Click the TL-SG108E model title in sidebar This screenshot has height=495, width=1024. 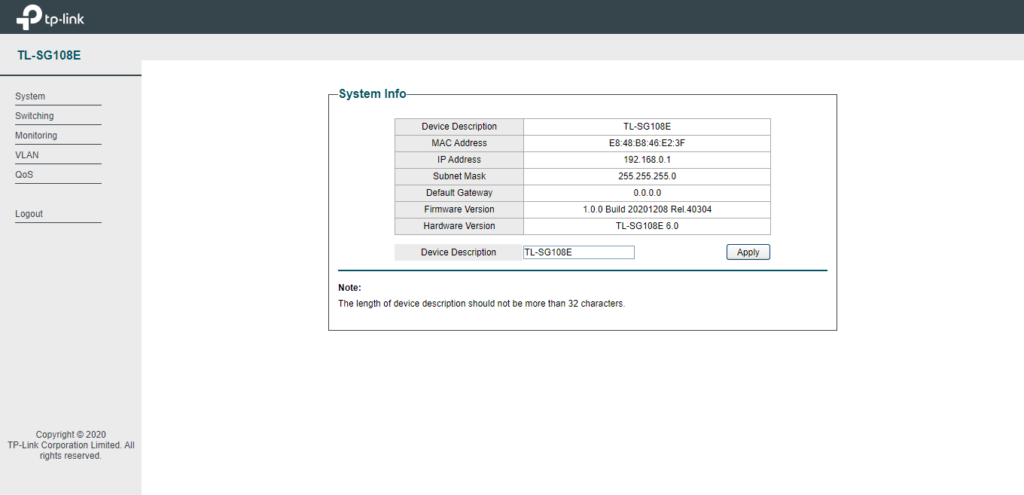pos(49,55)
